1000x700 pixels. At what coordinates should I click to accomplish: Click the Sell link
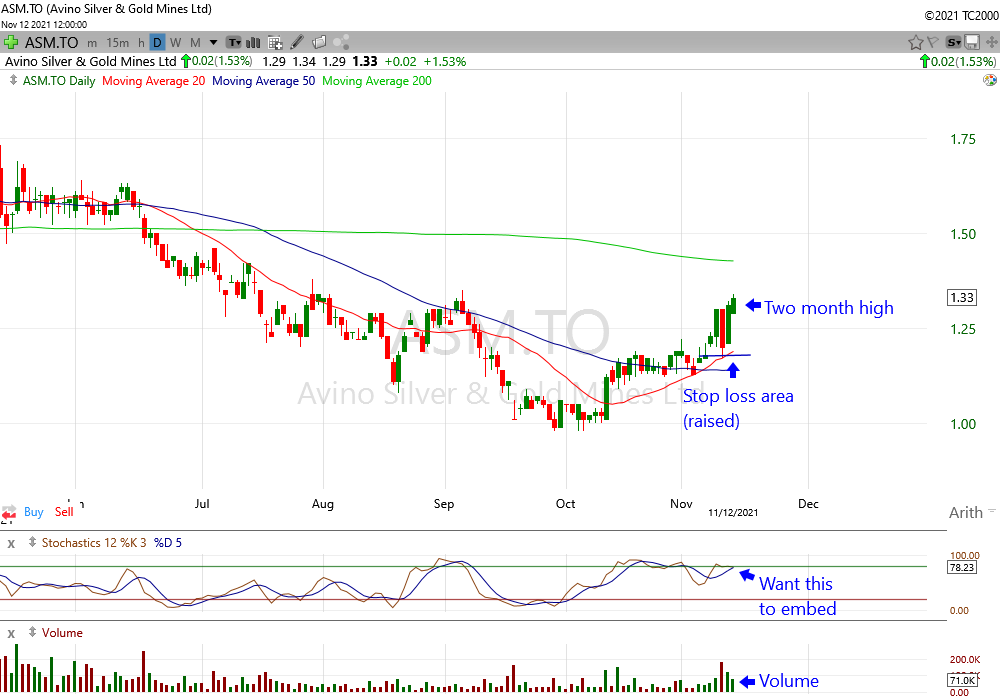tap(64, 512)
